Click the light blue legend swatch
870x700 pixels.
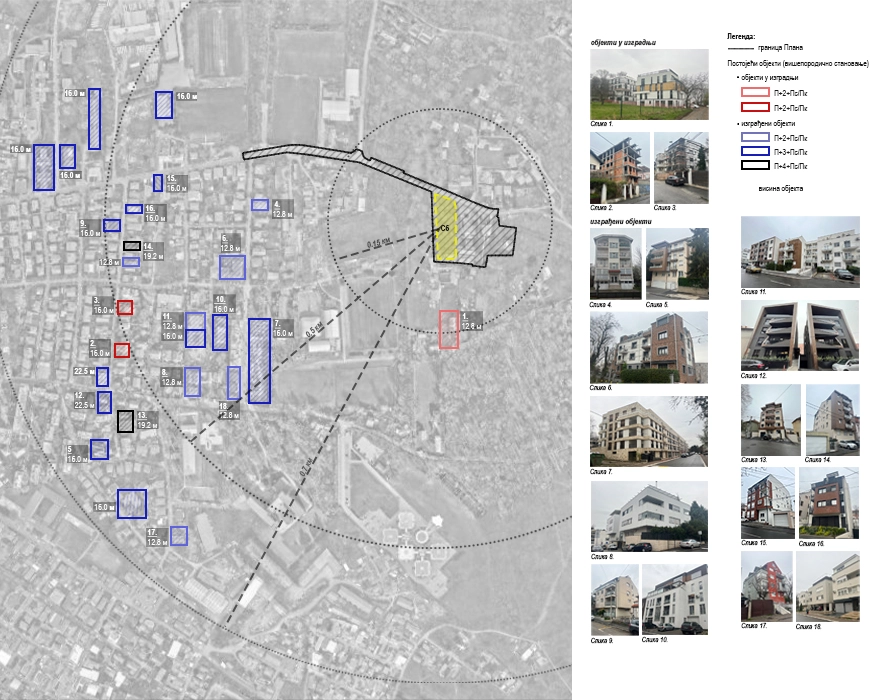[755, 137]
